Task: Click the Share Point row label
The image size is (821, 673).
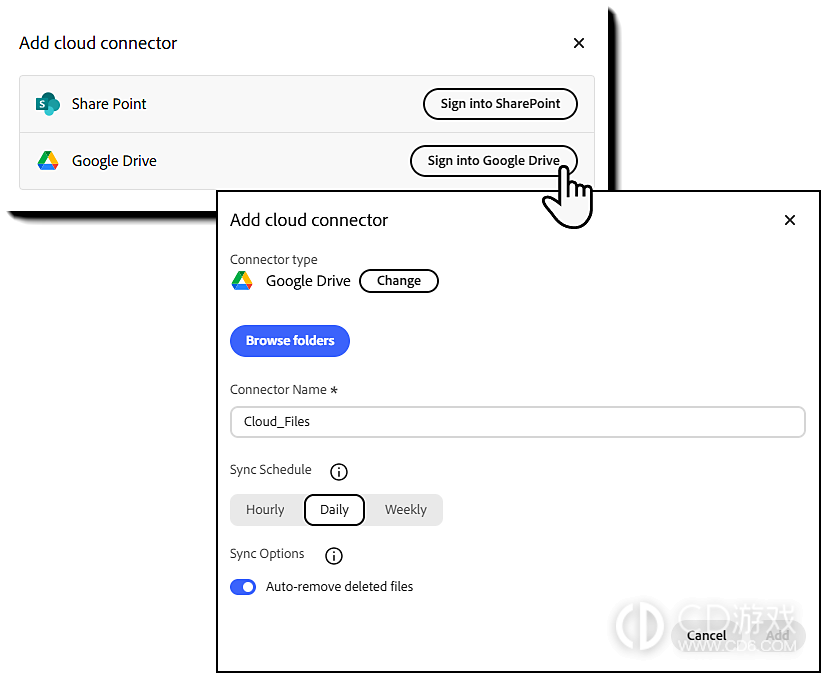Action: point(109,104)
